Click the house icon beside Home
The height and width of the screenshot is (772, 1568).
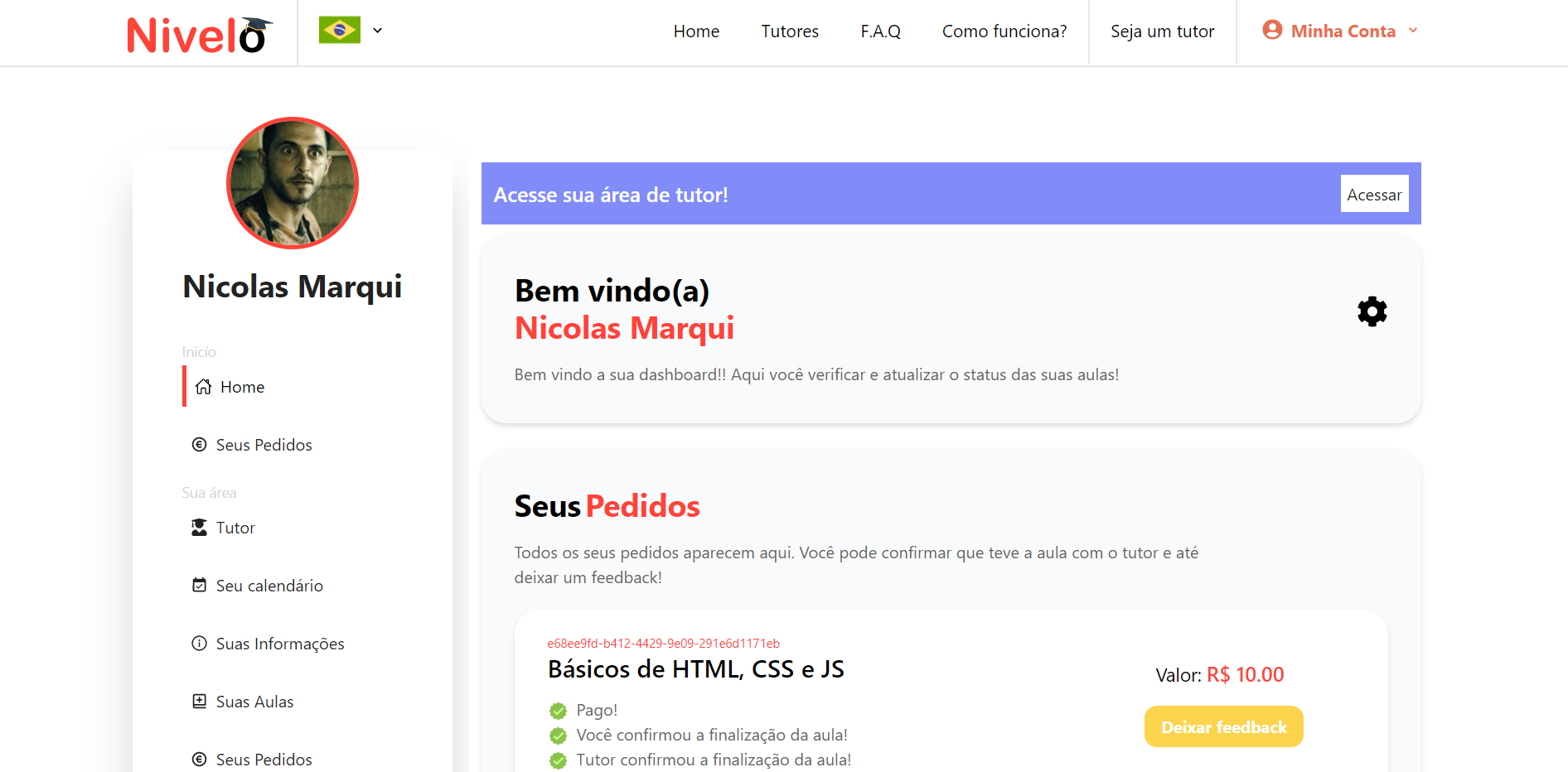[x=203, y=387]
